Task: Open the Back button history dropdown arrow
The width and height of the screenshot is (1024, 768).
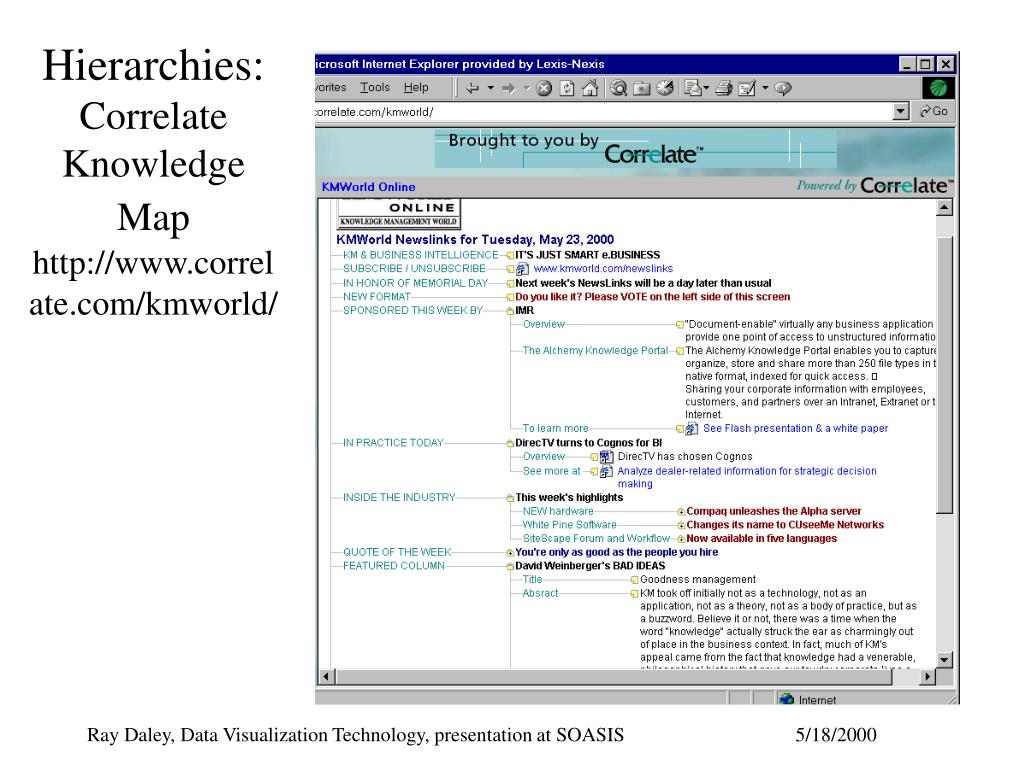Action: click(490, 88)
